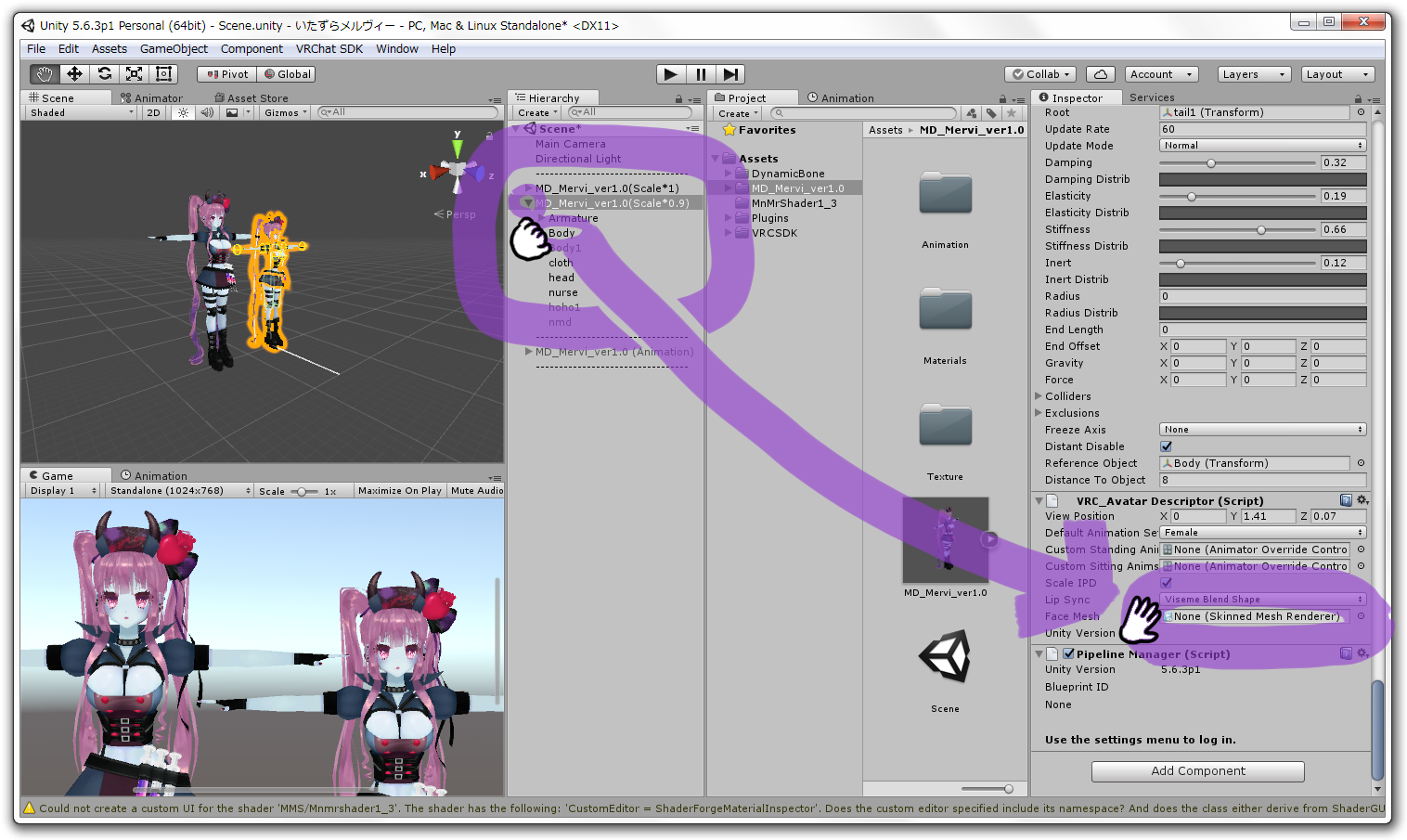Click status bar warning message
Screen dimensions: 1407x840
click(x=703, y=808)
